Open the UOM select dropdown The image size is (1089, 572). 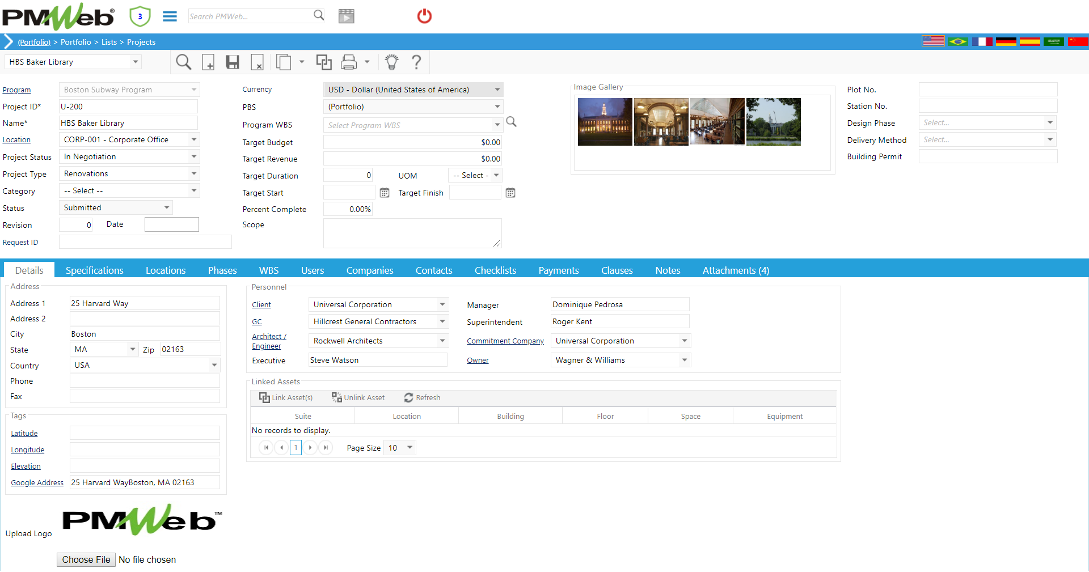click(496, 176)
